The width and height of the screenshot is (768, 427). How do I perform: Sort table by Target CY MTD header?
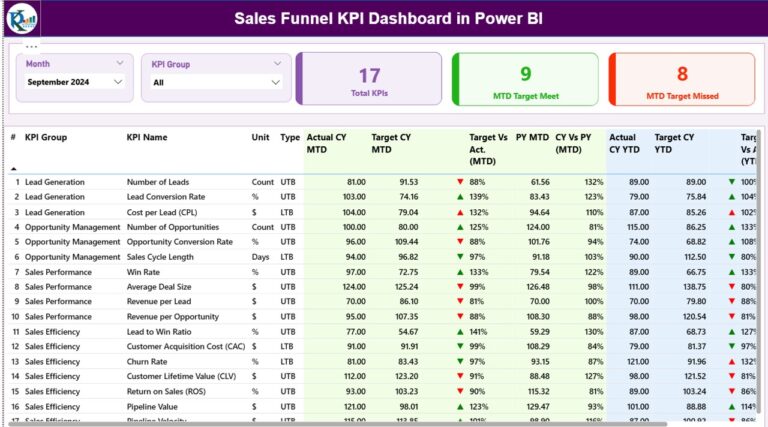pos(391,143)
